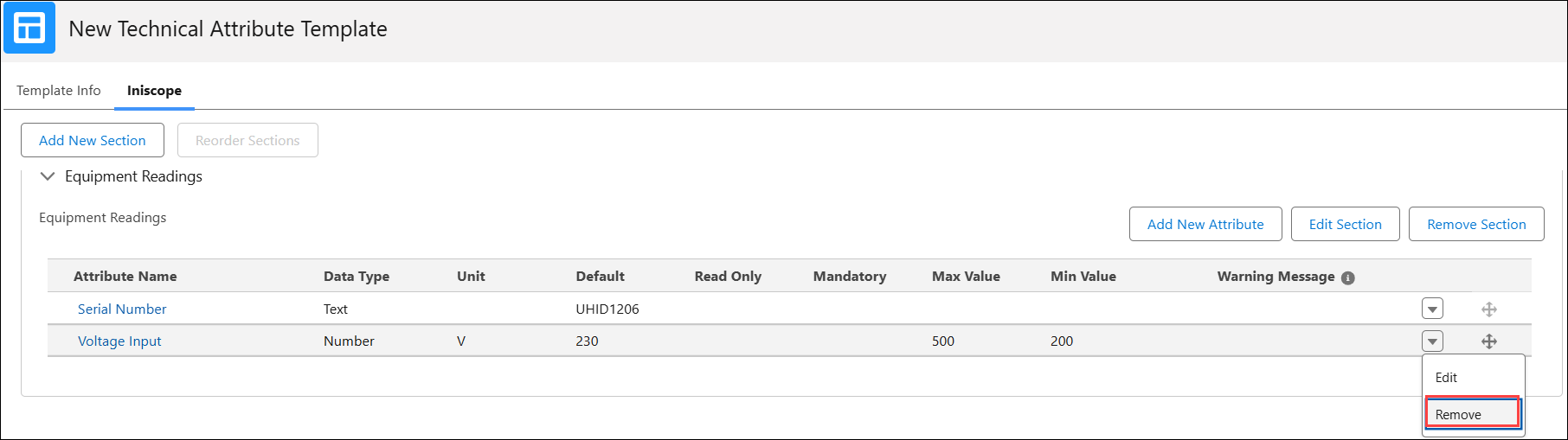
Task: Click the Attribute Name column header
Action: click(x=125, y=277)
